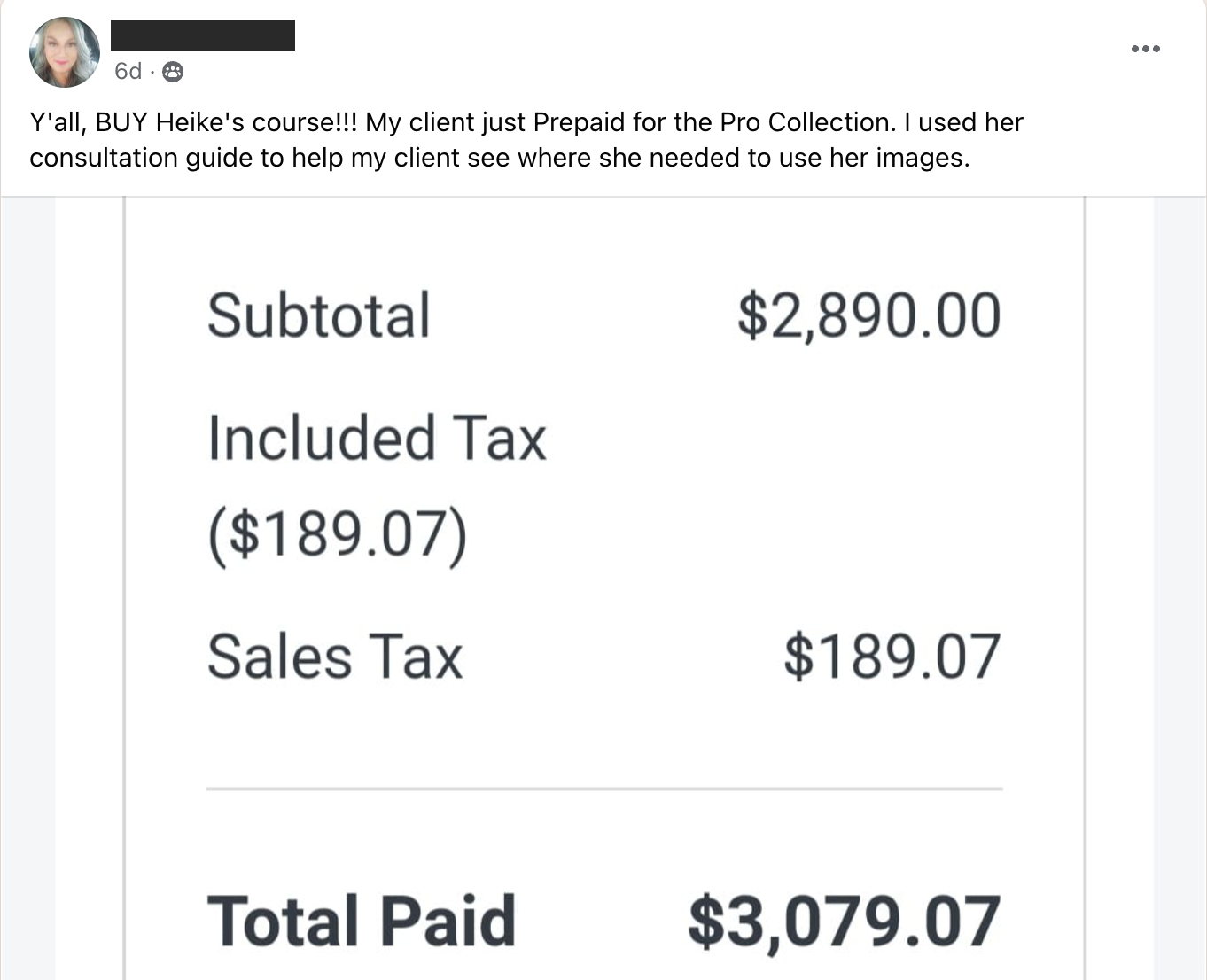Screen dimensions: 1207x980
Task: Click the Sales Tax label
Action: [x=335, y=657]
